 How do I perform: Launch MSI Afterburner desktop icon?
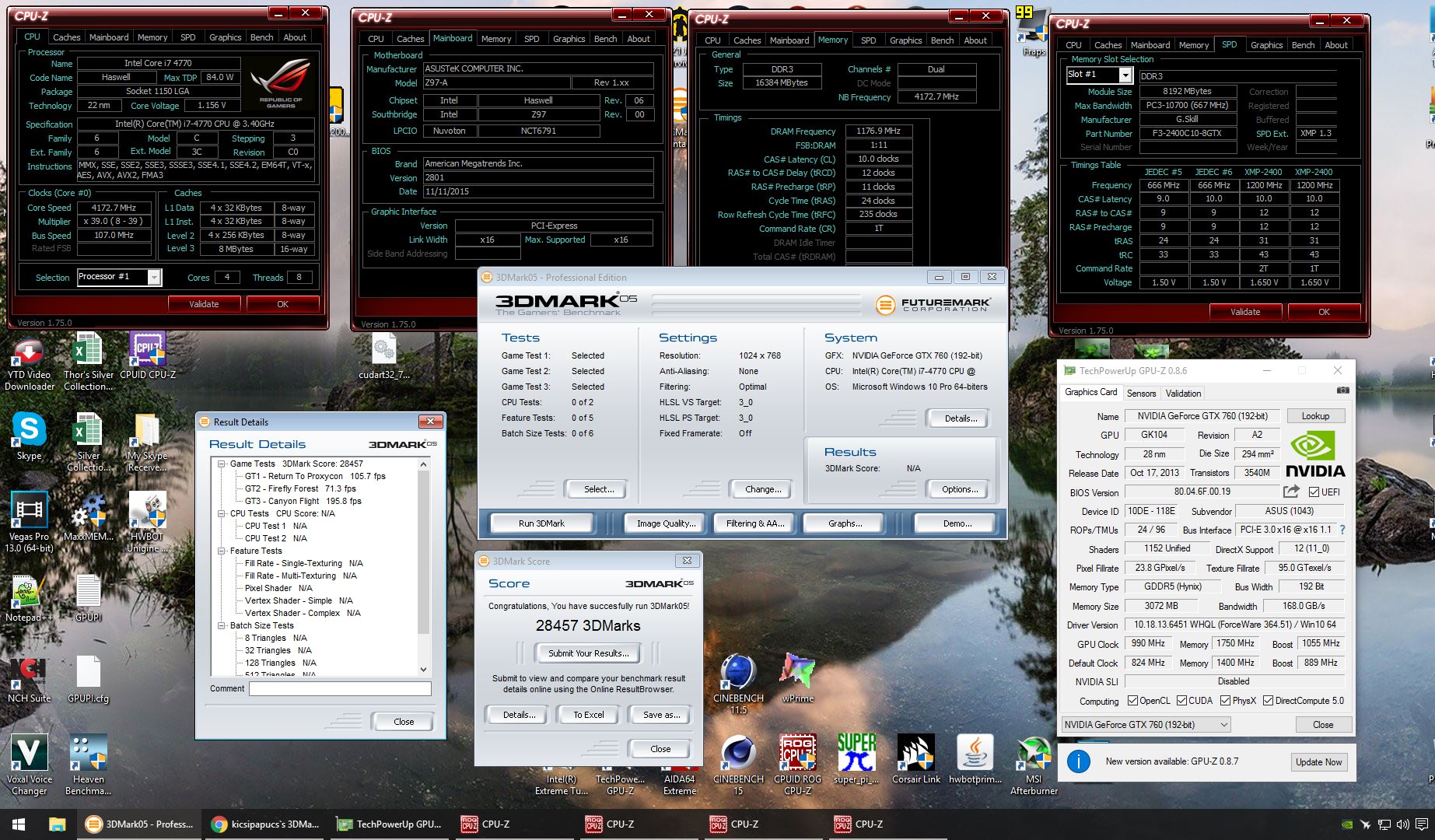point(1034,765)
